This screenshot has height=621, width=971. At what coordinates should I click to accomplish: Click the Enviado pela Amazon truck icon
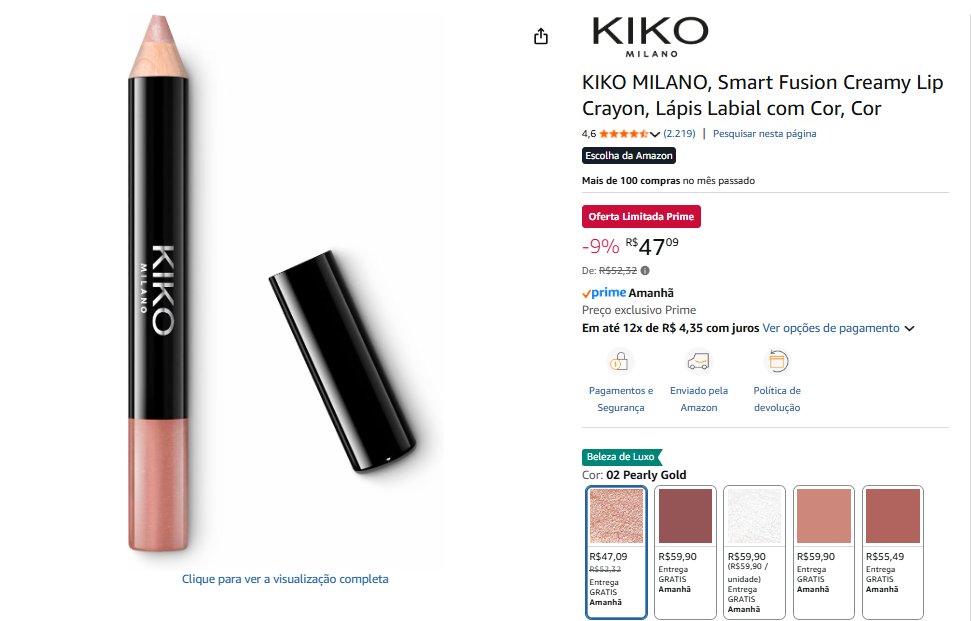pyautogui.click(x=699, y=361)
